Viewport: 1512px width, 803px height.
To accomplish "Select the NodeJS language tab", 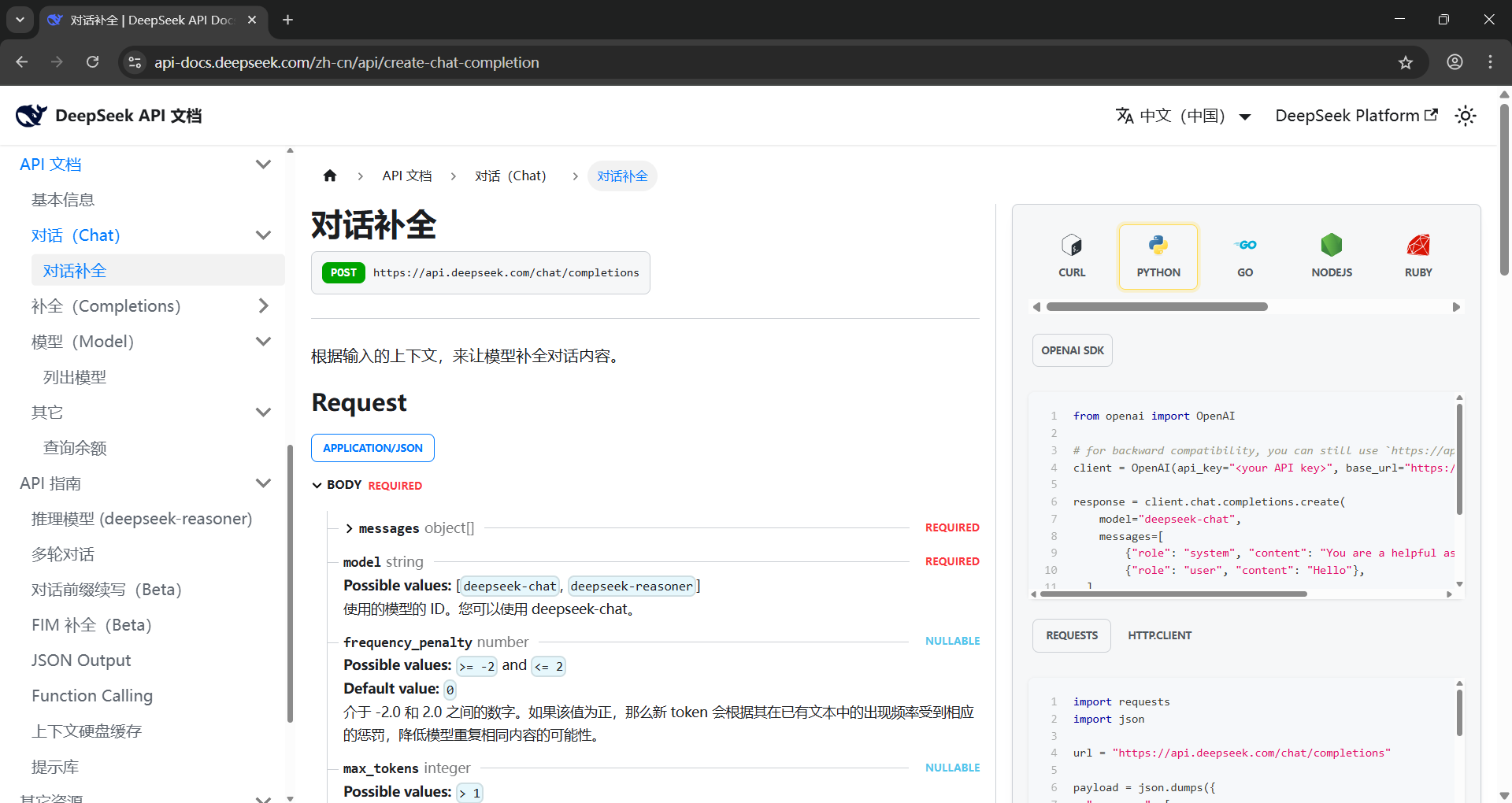I will [1332, 257].
